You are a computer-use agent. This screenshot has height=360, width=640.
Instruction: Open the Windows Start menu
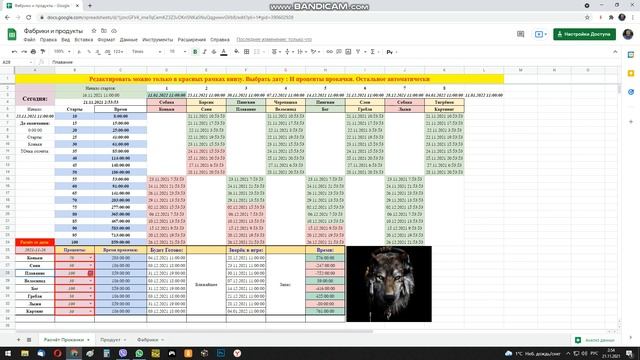click(x=8, y=353)
